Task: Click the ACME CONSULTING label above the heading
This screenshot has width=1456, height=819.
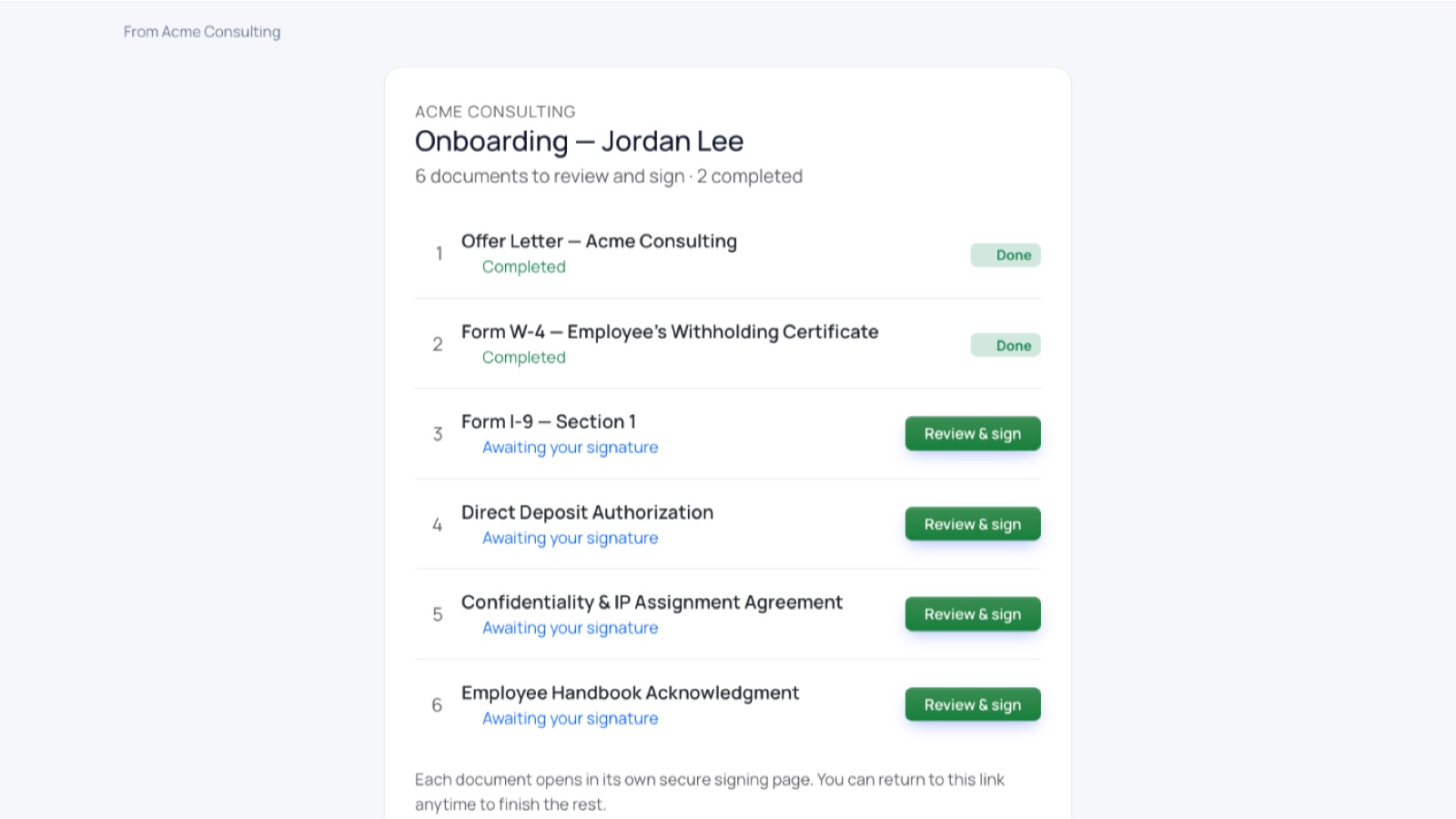Action: click(495, 112)
